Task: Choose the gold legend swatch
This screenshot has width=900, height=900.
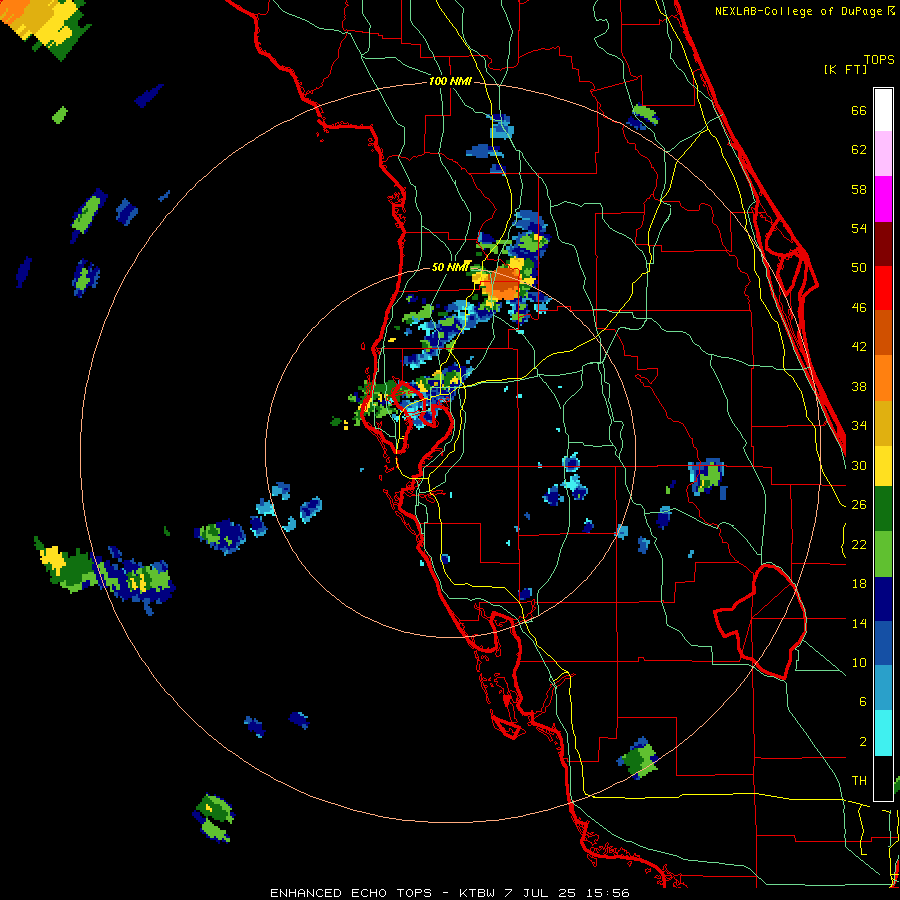Action: pos(883,423)
